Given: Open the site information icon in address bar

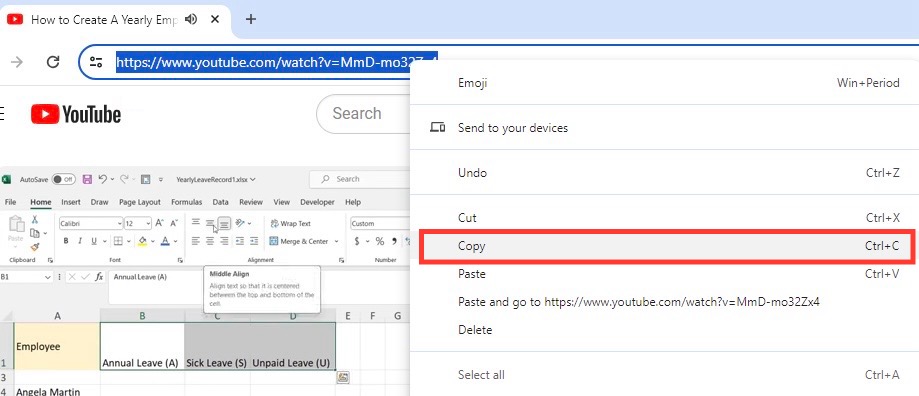Looking at the screenshot, I should point(96,62).
